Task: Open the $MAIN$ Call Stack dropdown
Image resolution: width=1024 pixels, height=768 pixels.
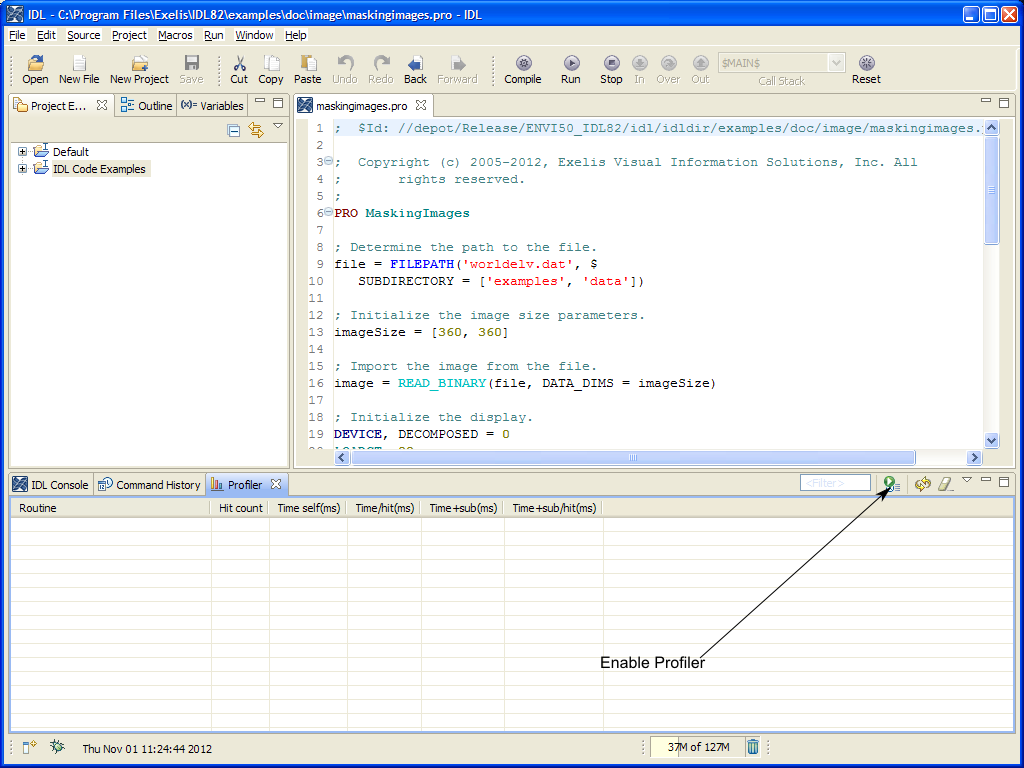Action: 836,63
